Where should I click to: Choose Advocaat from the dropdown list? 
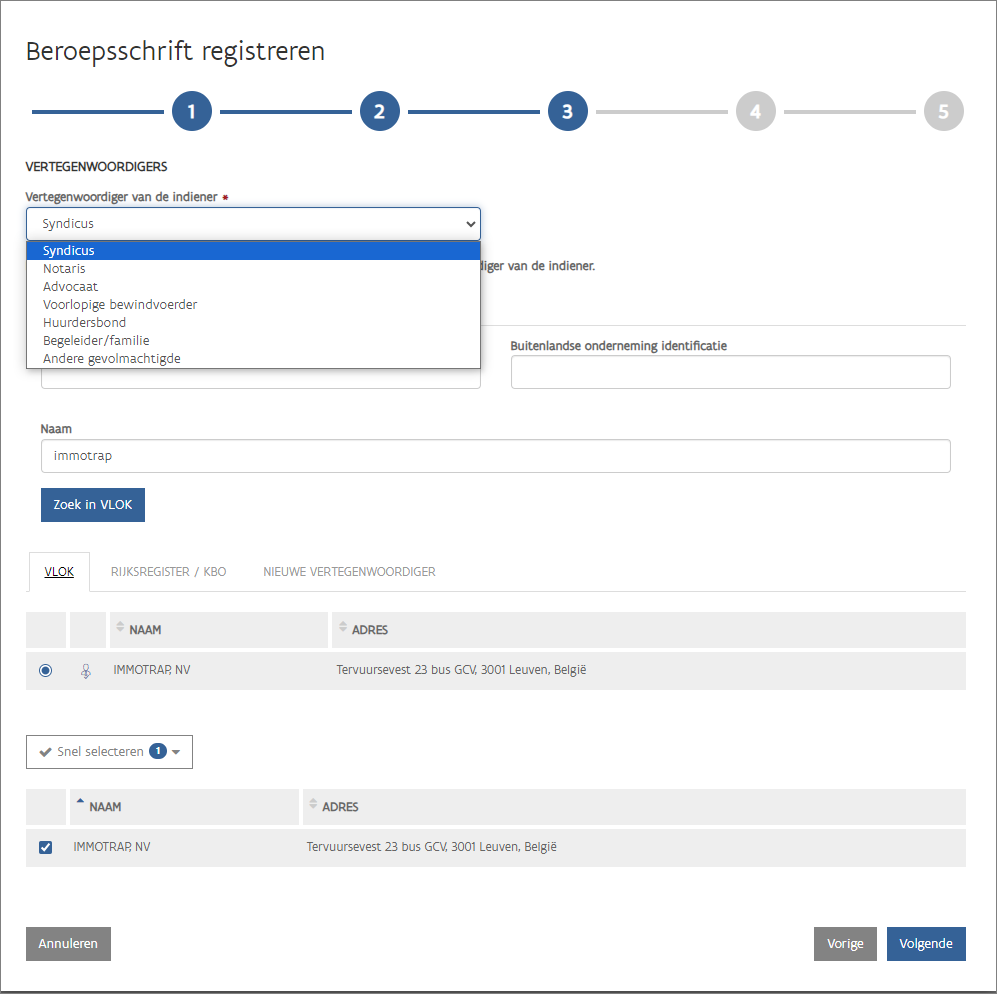pos(70,287)
